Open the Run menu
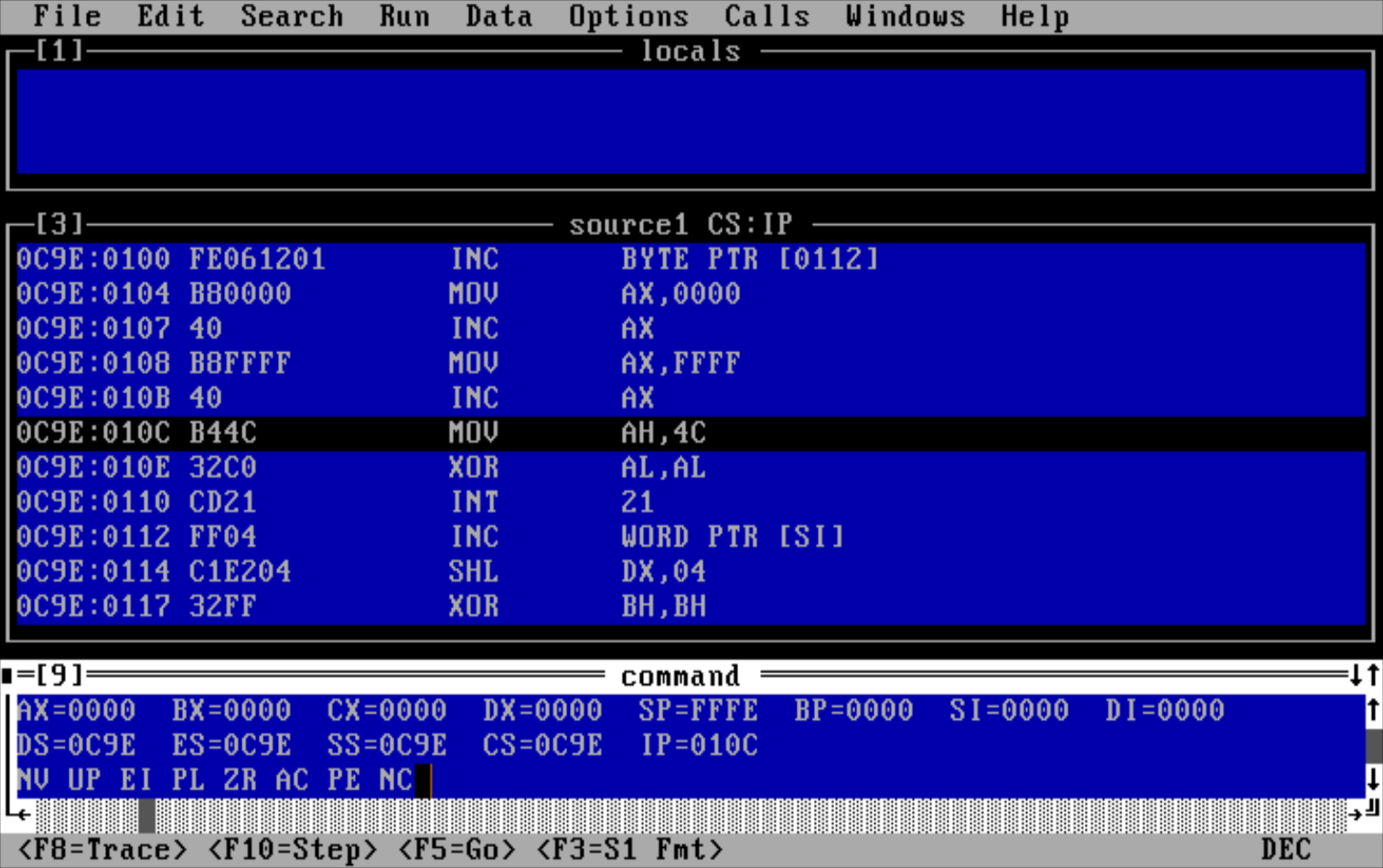The width and height of the screenshot is (1383, 868). (x=404, y=16)
